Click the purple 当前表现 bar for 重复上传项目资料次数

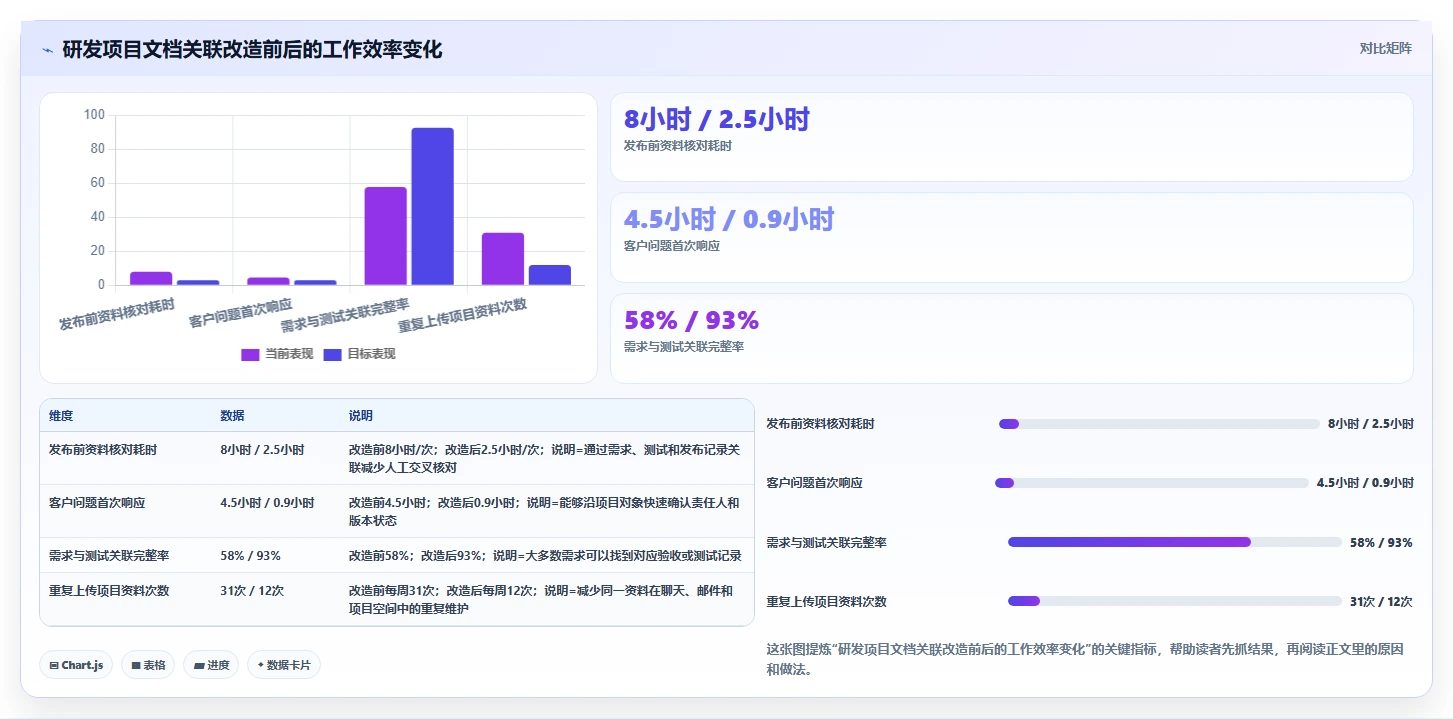[503, 259]
